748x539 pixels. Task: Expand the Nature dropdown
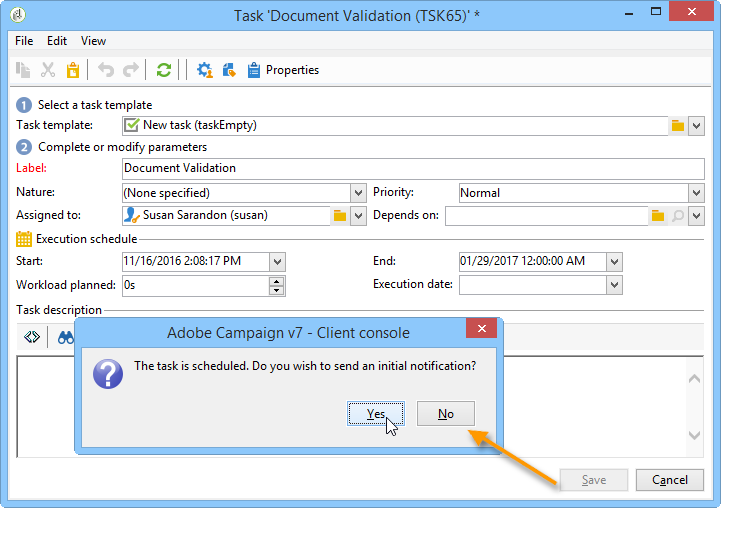click(358, 193)
